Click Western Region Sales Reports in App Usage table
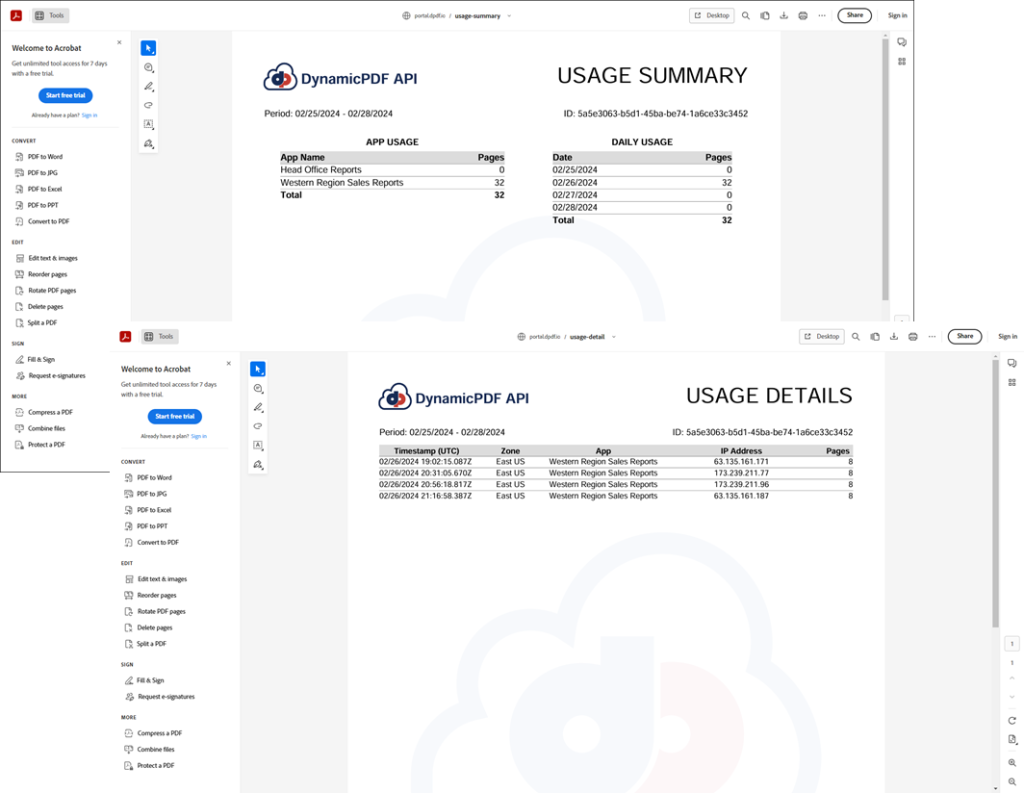Image resolution: width=1024 pixels, height=793 pixels. pyautogui.click(x=342, y=183)
